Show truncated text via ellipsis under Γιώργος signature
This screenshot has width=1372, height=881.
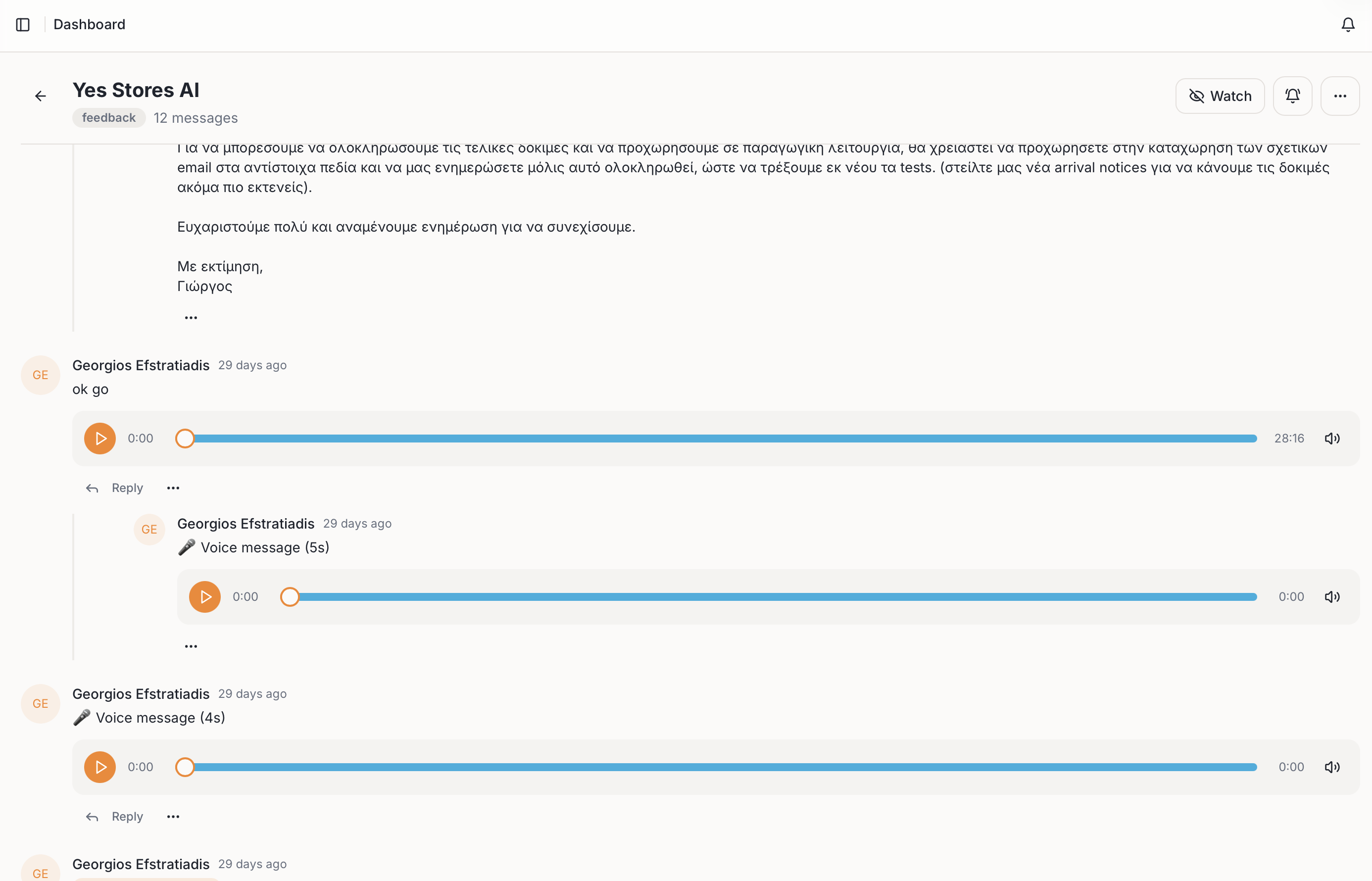[191, 316]
